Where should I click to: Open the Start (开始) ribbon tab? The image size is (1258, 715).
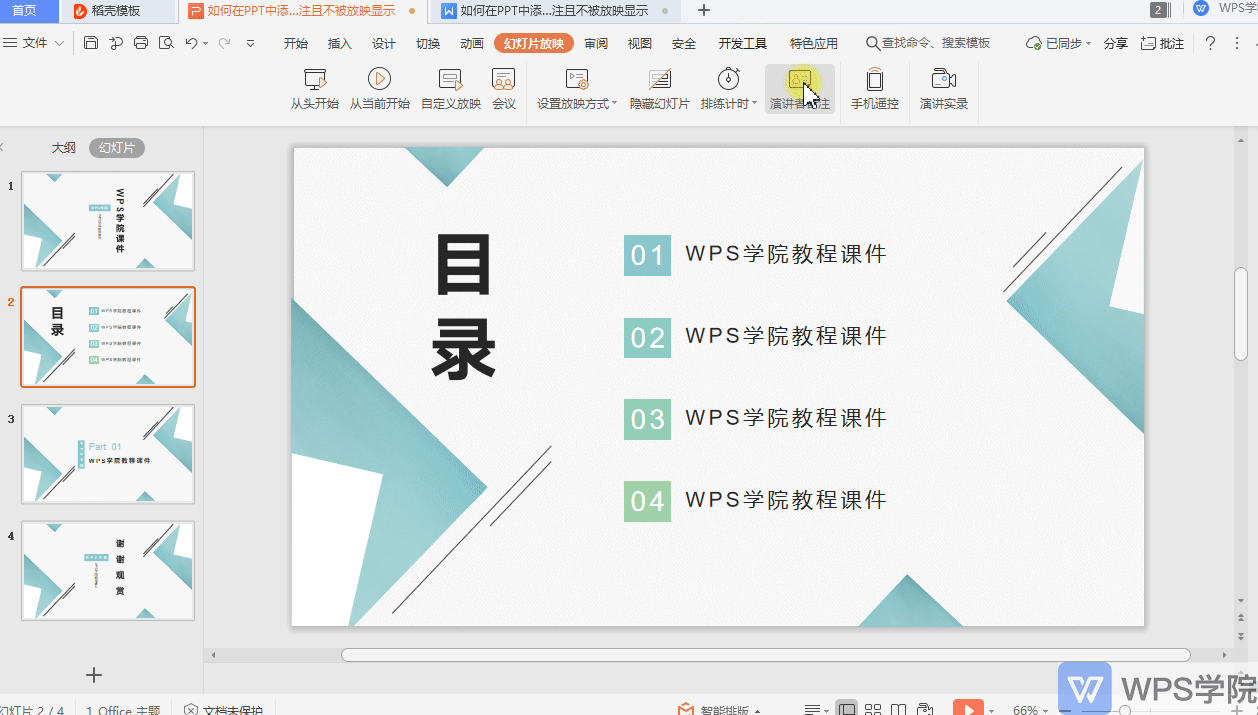[x=296, y=43]
